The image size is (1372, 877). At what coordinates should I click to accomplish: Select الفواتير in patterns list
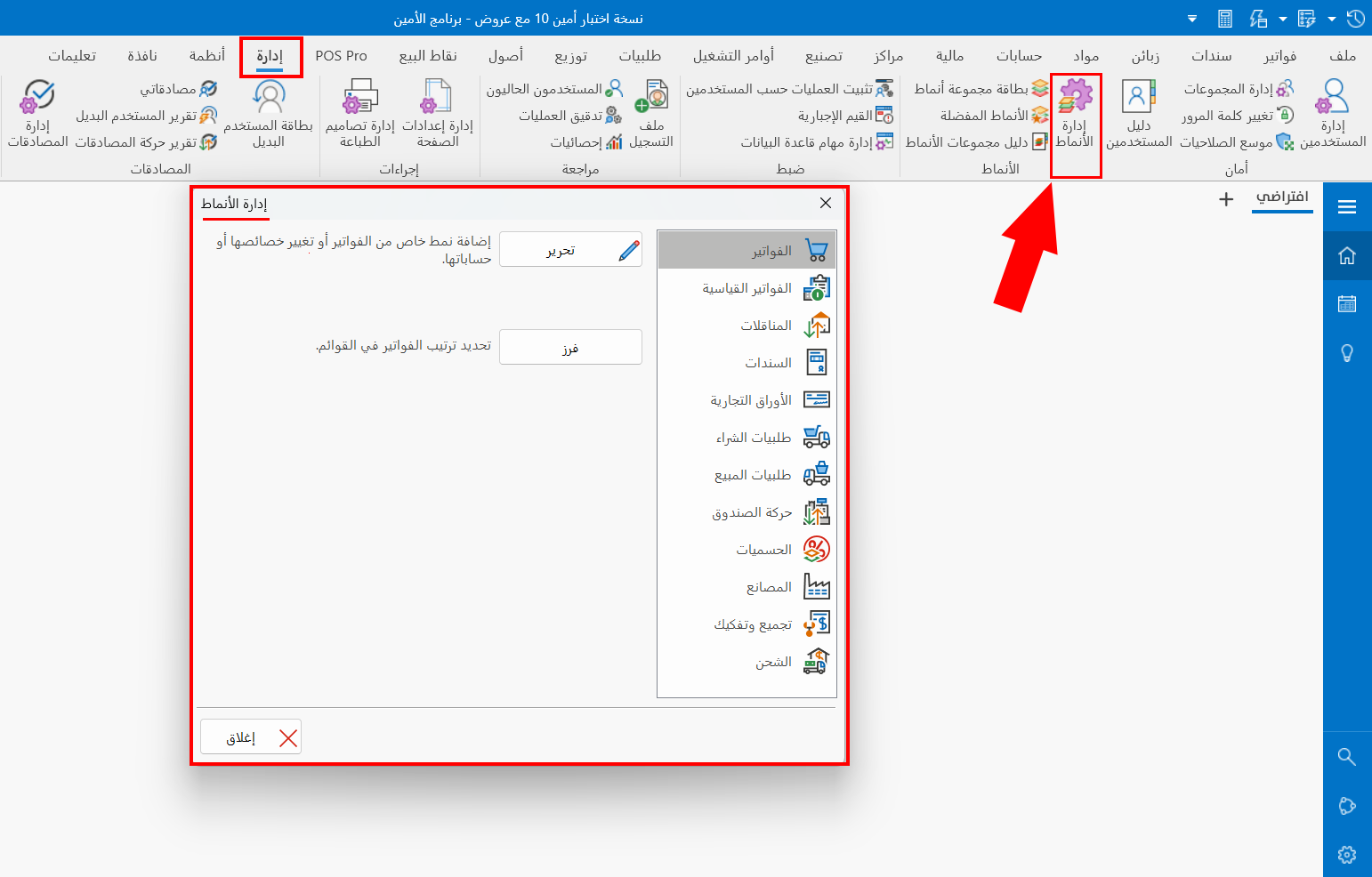[x=747, y=251]
